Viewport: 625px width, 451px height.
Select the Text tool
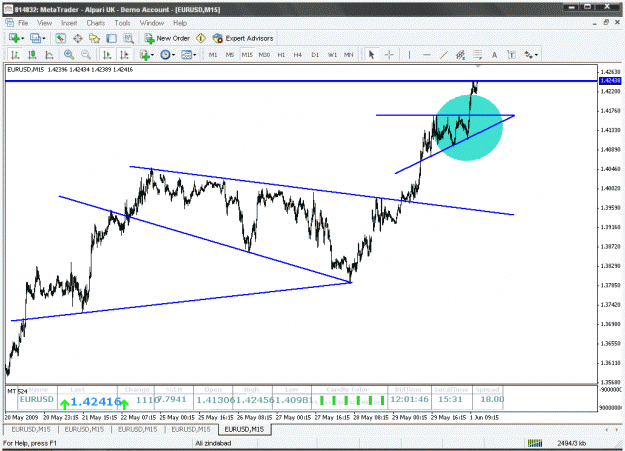(x=494, y=55)
